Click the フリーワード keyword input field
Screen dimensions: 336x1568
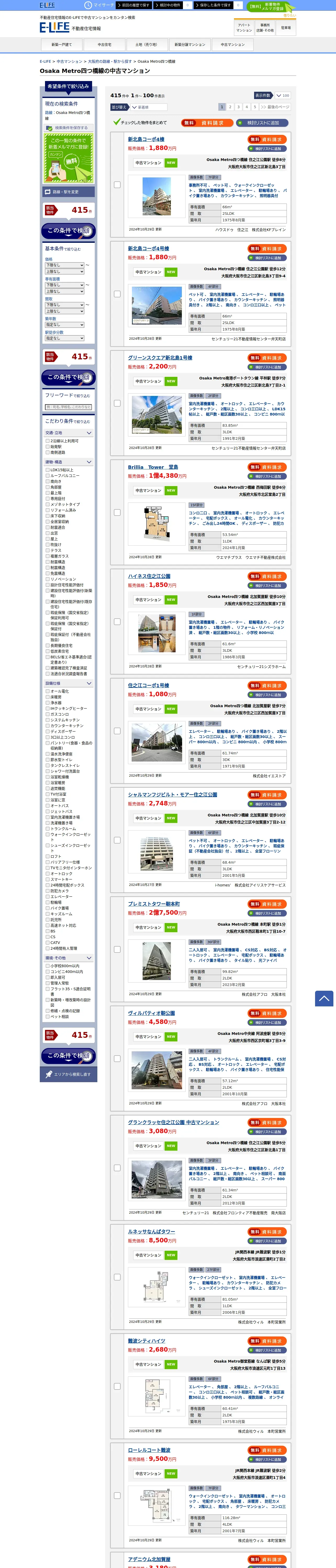click(68, 407)
